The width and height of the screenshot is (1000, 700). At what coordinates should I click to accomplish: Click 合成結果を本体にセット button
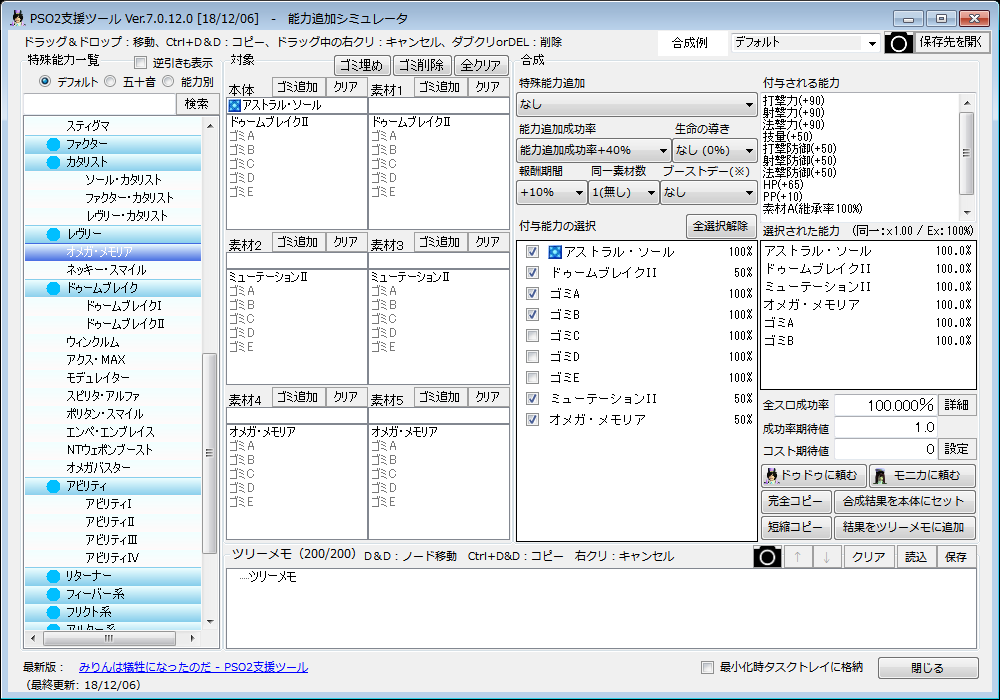point(904,502)
